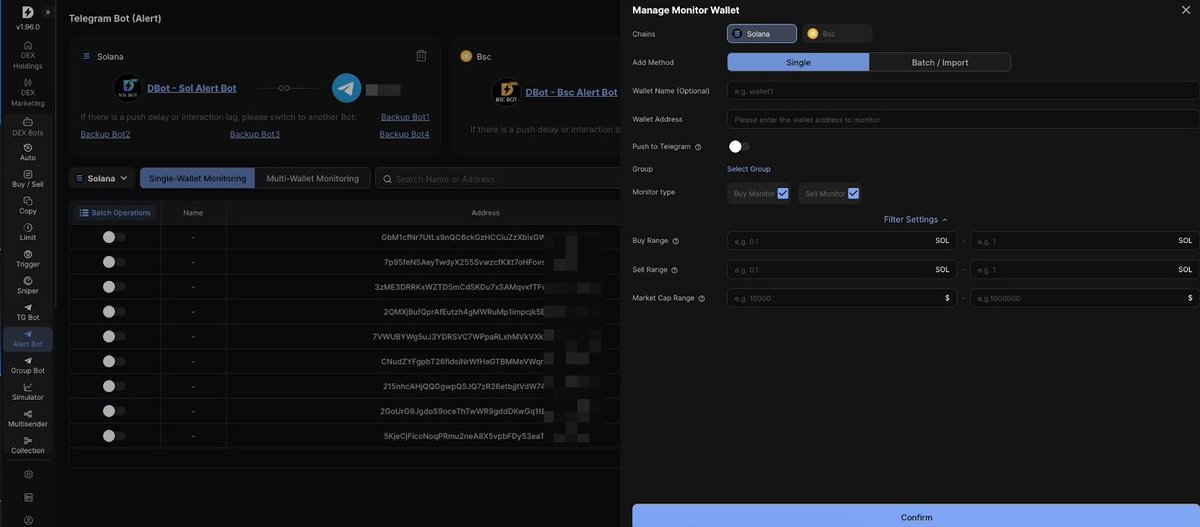Focus the Wallet Address input field

pos(963,119)
